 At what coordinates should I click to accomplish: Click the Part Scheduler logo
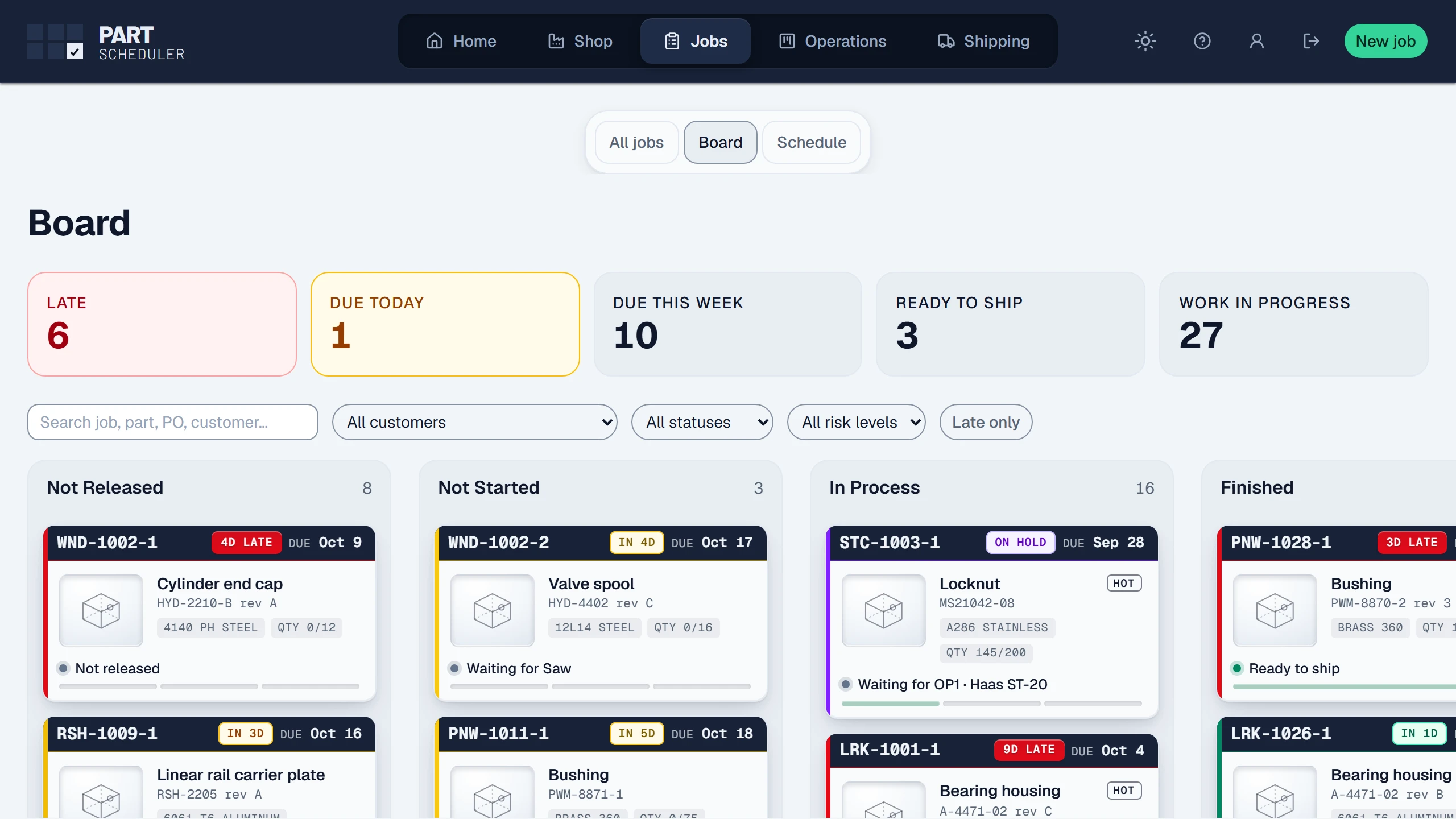(x=106, y=42)
